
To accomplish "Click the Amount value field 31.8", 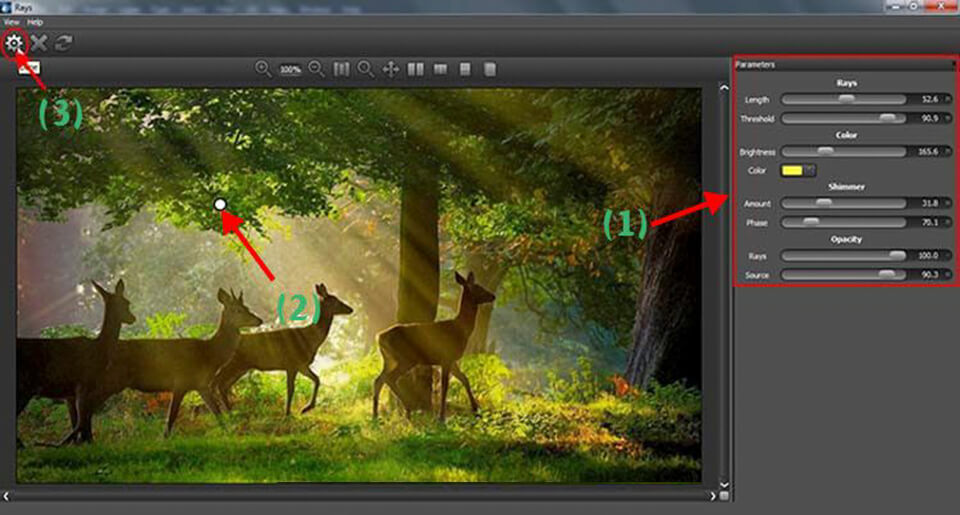I will tap(929, 203).
